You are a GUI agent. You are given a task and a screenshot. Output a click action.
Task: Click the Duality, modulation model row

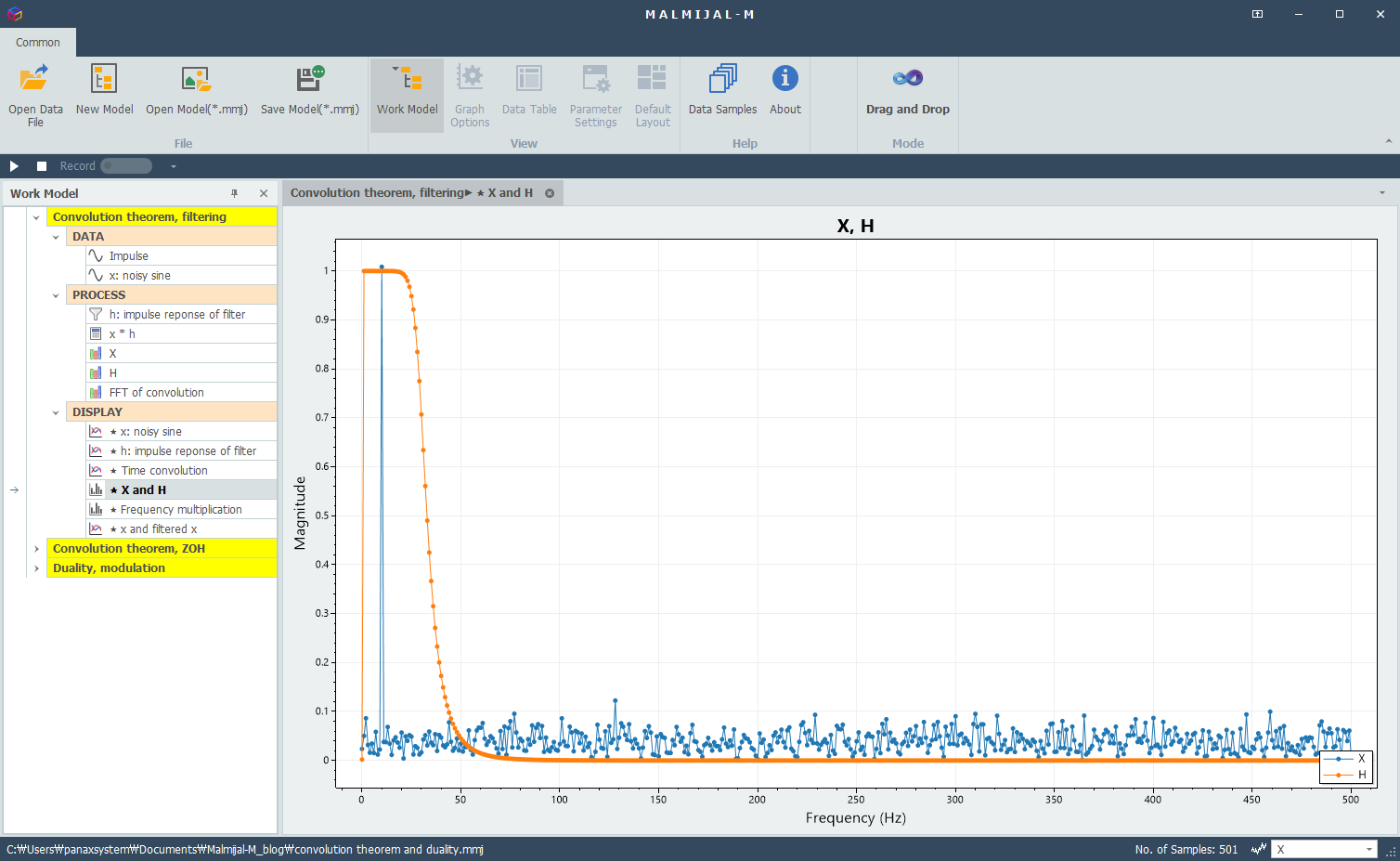162,568
